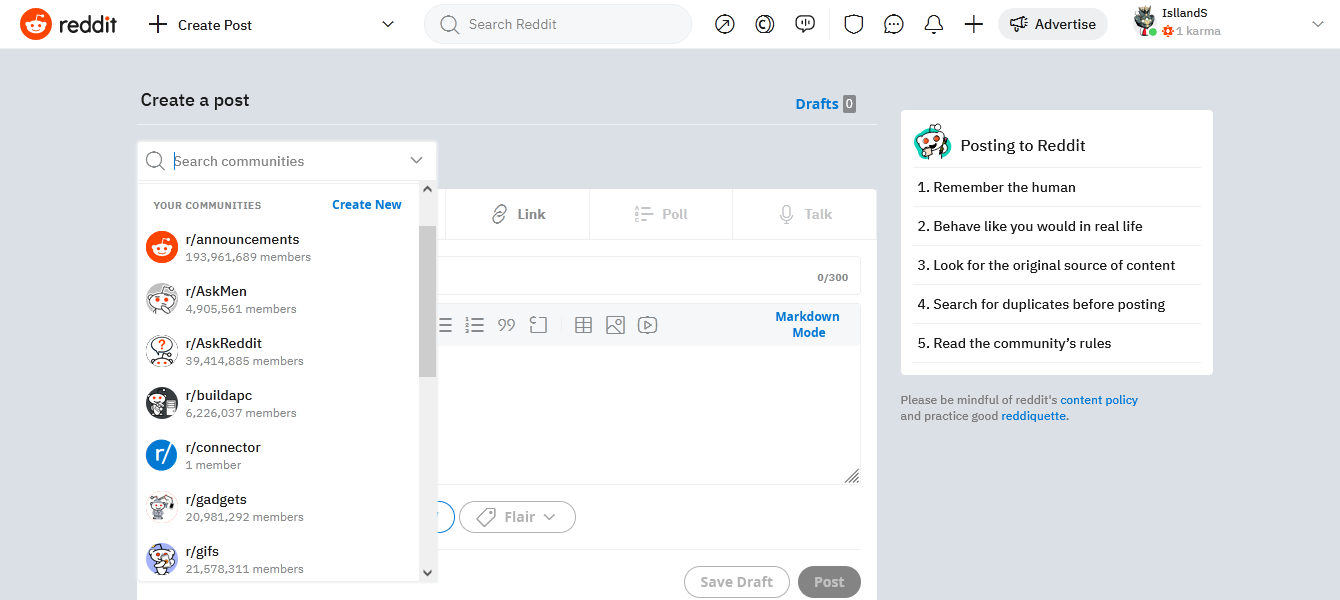Click Create New community link

[x=367, y=205]
